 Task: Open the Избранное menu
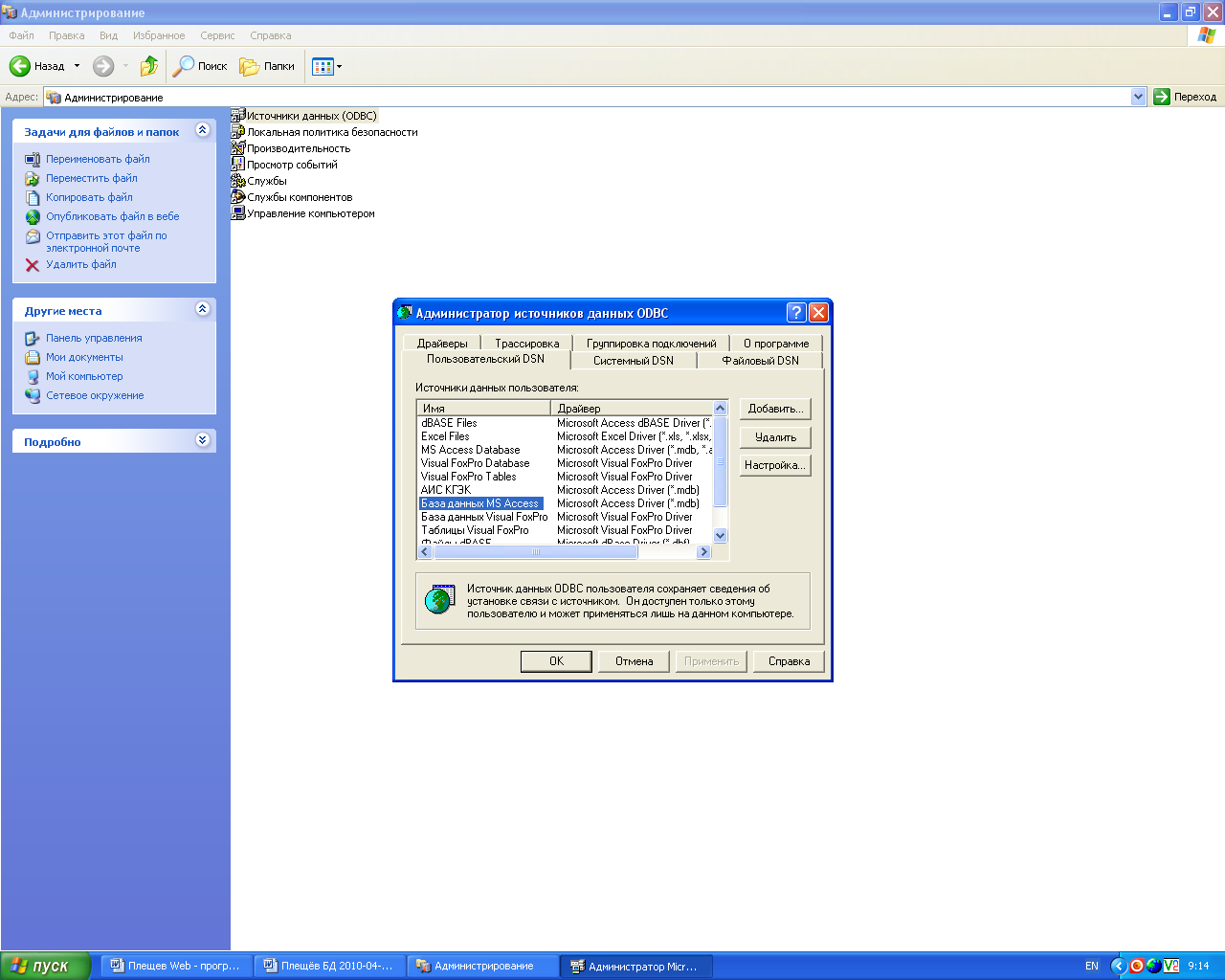click(x=159, y=35)
